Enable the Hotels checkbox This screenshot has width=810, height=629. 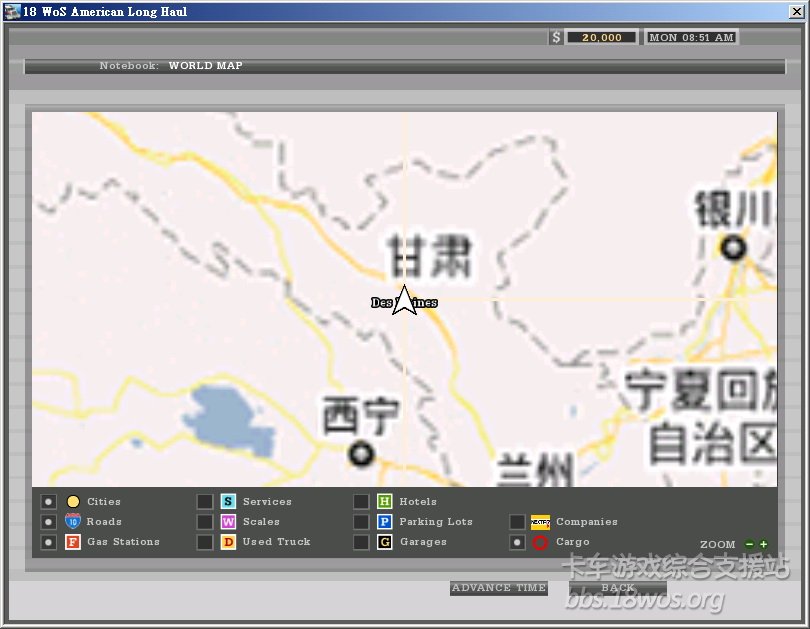(x=361, y=501)
